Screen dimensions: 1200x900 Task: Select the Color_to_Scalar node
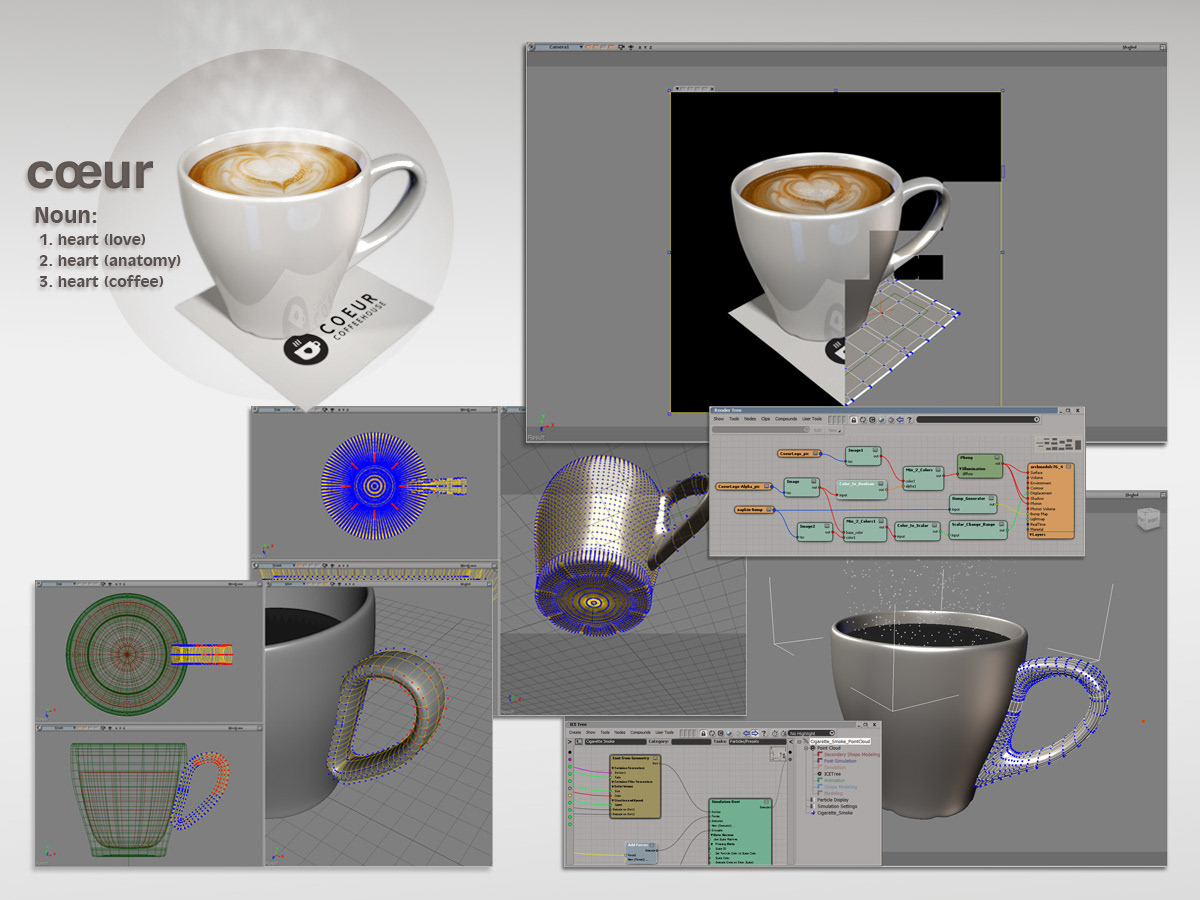pyautogui.click(x=917, y=530)
